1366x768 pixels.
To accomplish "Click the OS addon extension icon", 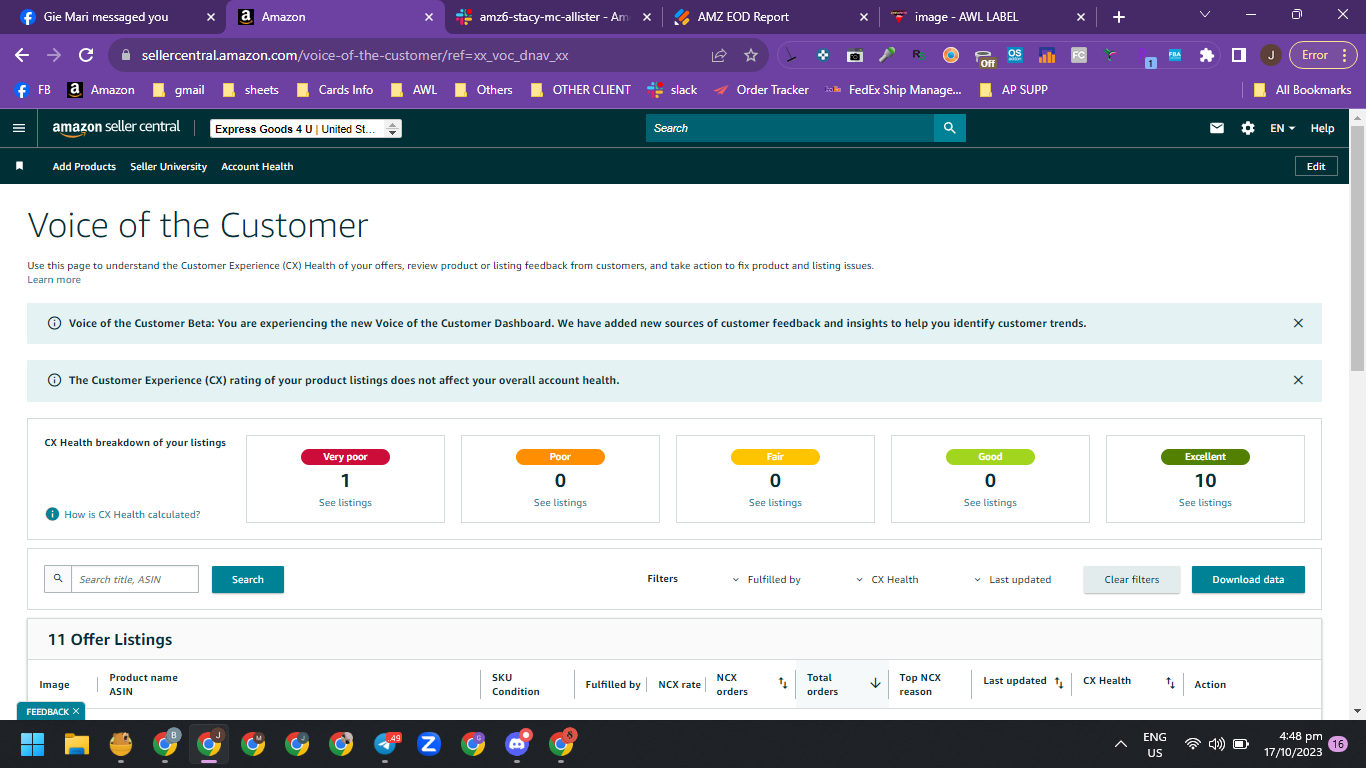I will click(x=1015, y=55).
